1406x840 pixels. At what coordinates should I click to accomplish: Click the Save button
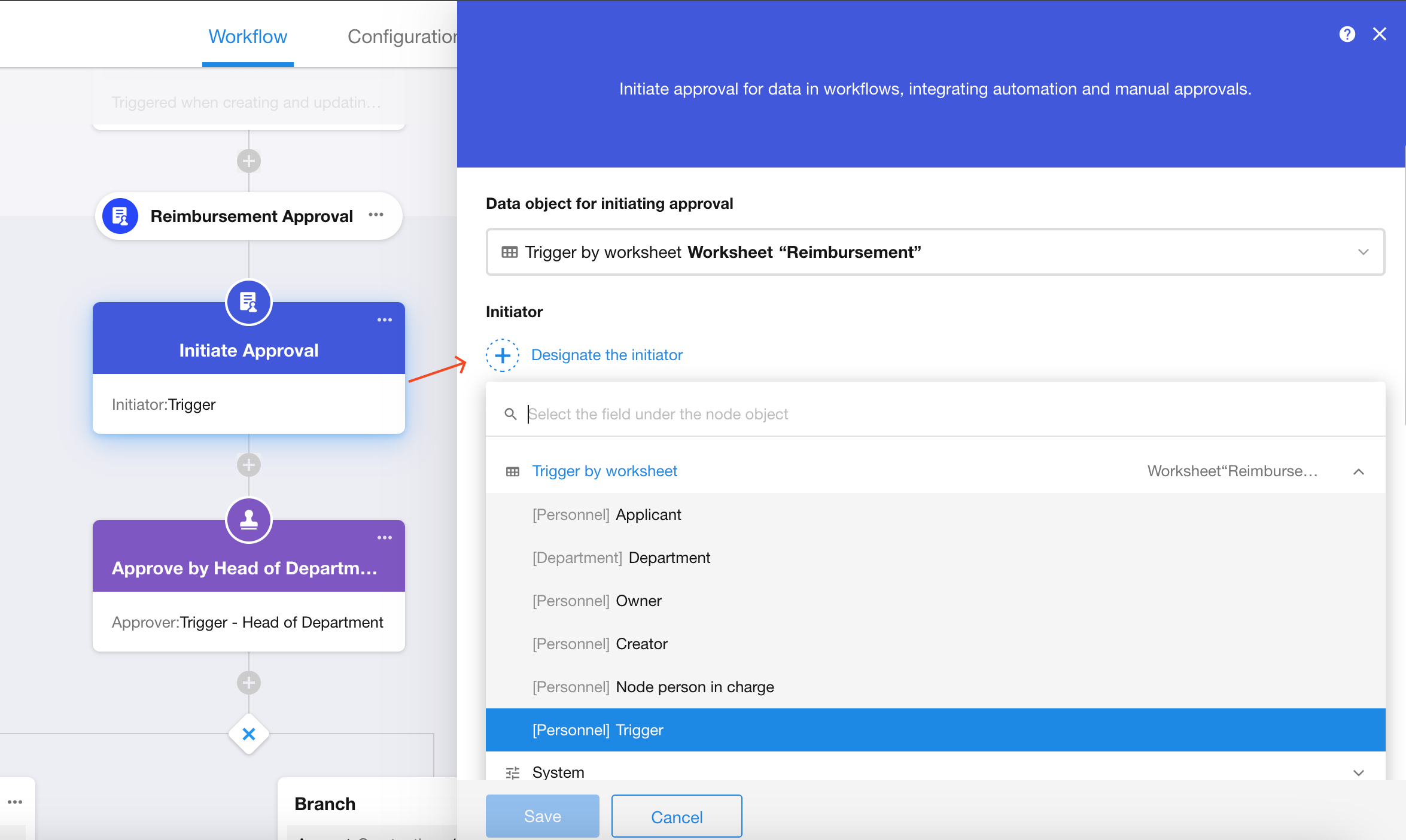[x=542, y=816]
